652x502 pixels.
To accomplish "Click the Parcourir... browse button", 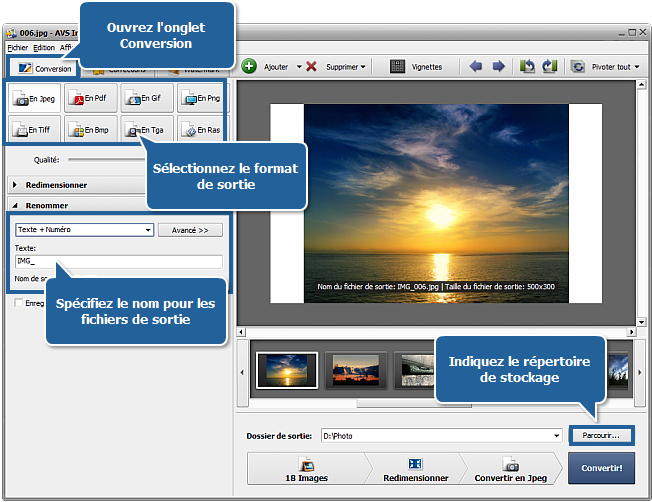I will tap(600, 436).
